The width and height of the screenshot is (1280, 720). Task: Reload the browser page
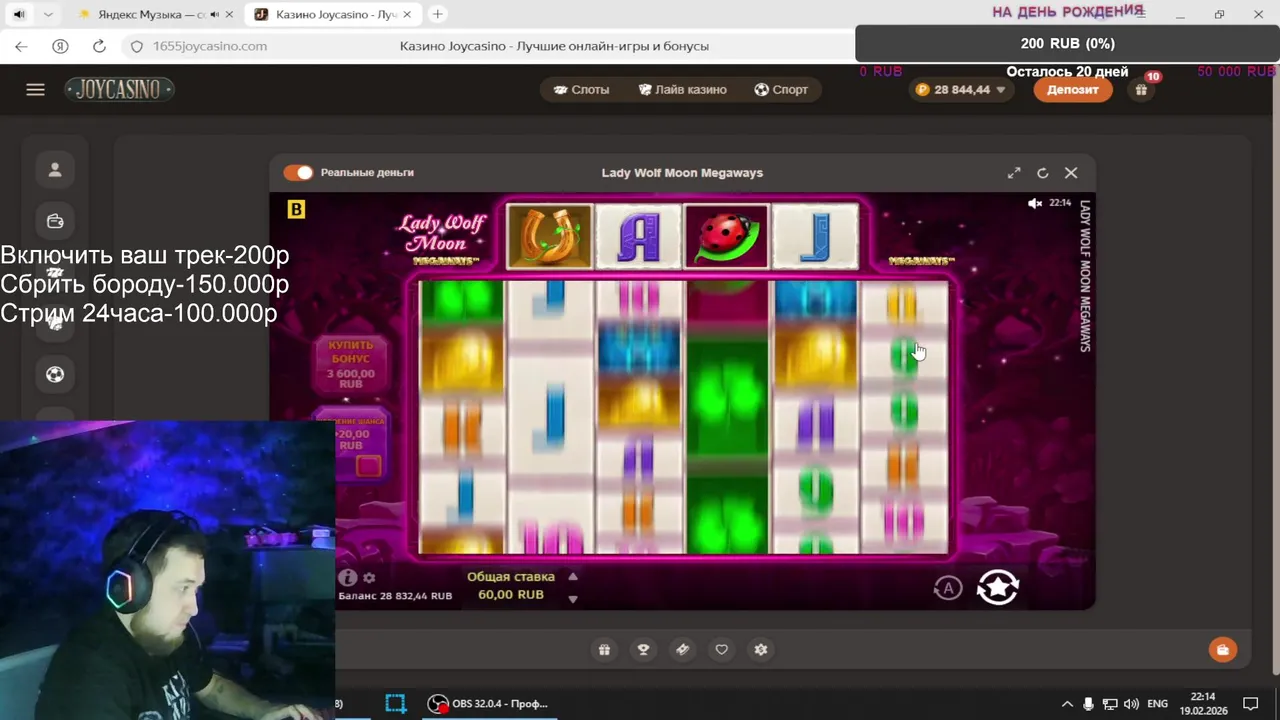tap(99, 46)
